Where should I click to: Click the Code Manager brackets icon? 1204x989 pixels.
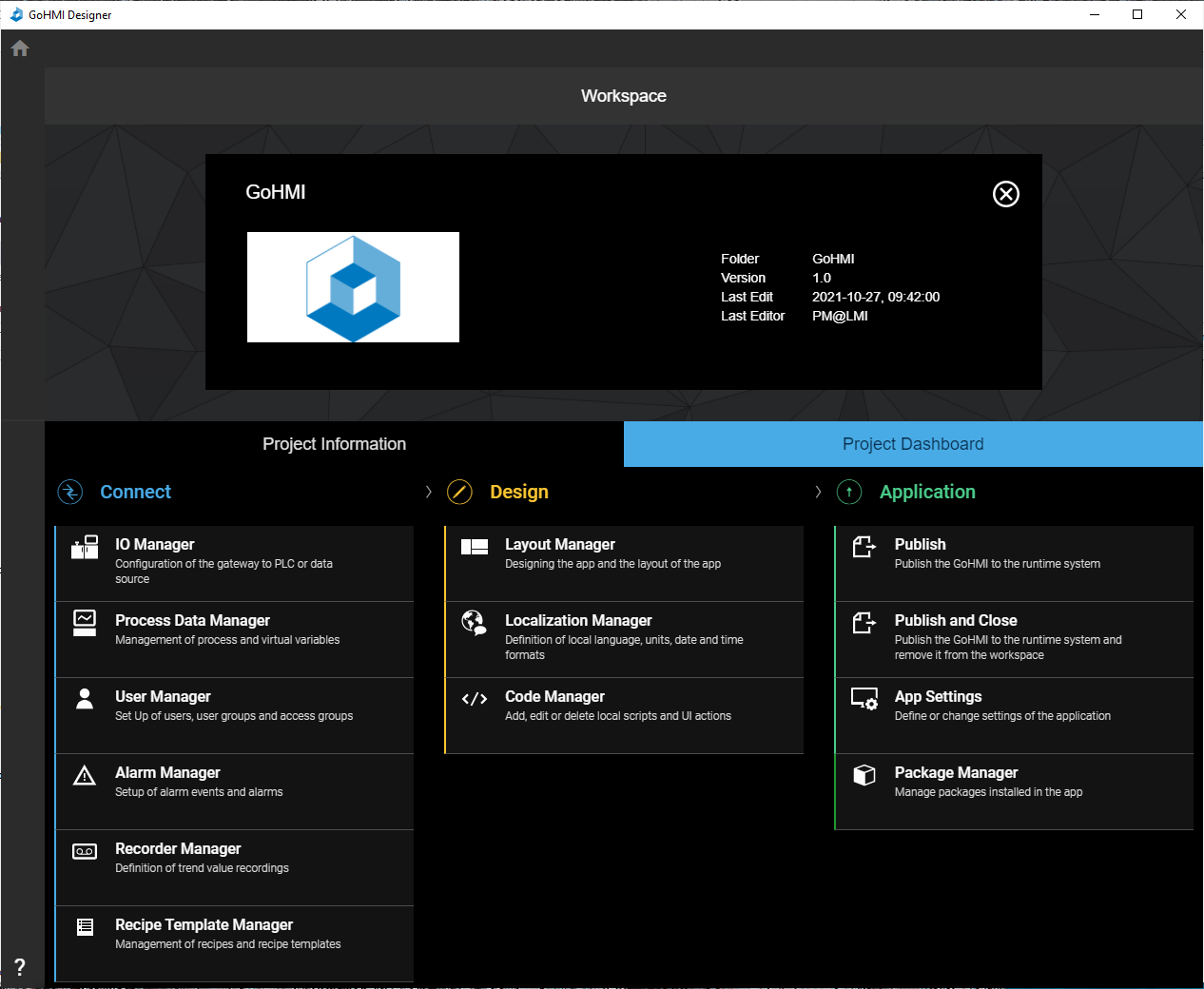[x=474, y=699]
